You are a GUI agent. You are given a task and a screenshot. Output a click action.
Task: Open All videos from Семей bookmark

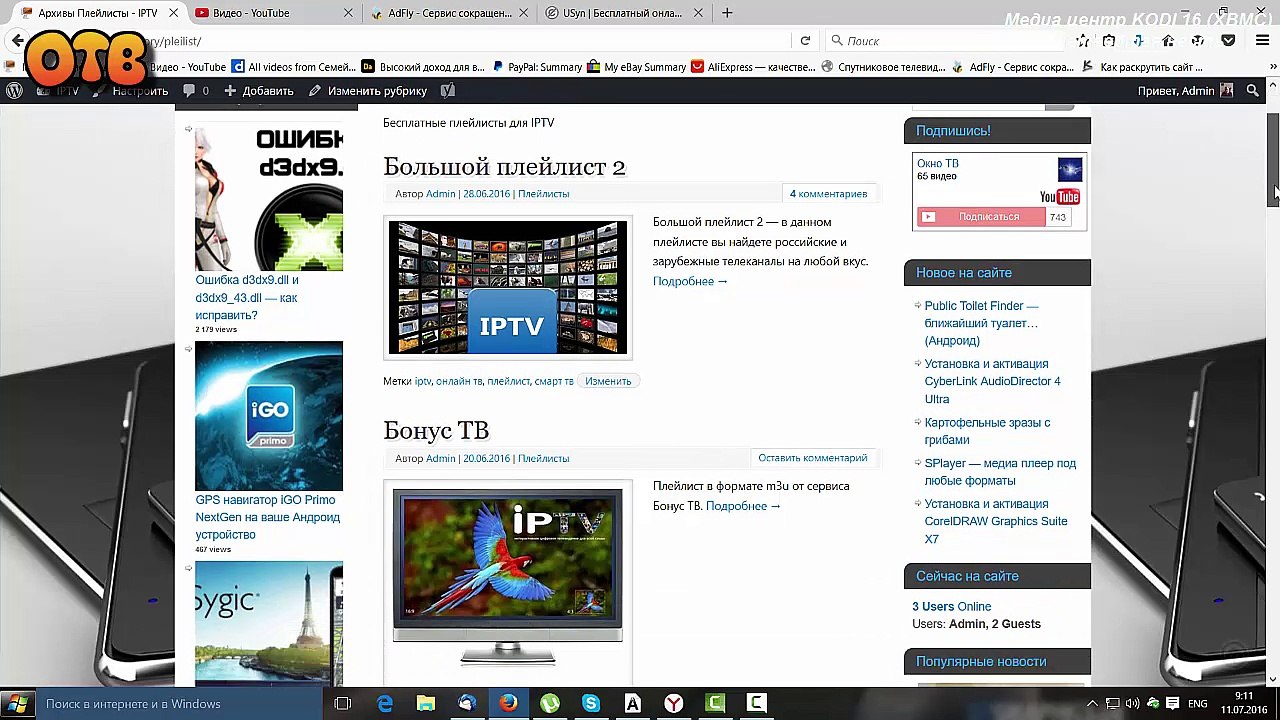(293, 67)
